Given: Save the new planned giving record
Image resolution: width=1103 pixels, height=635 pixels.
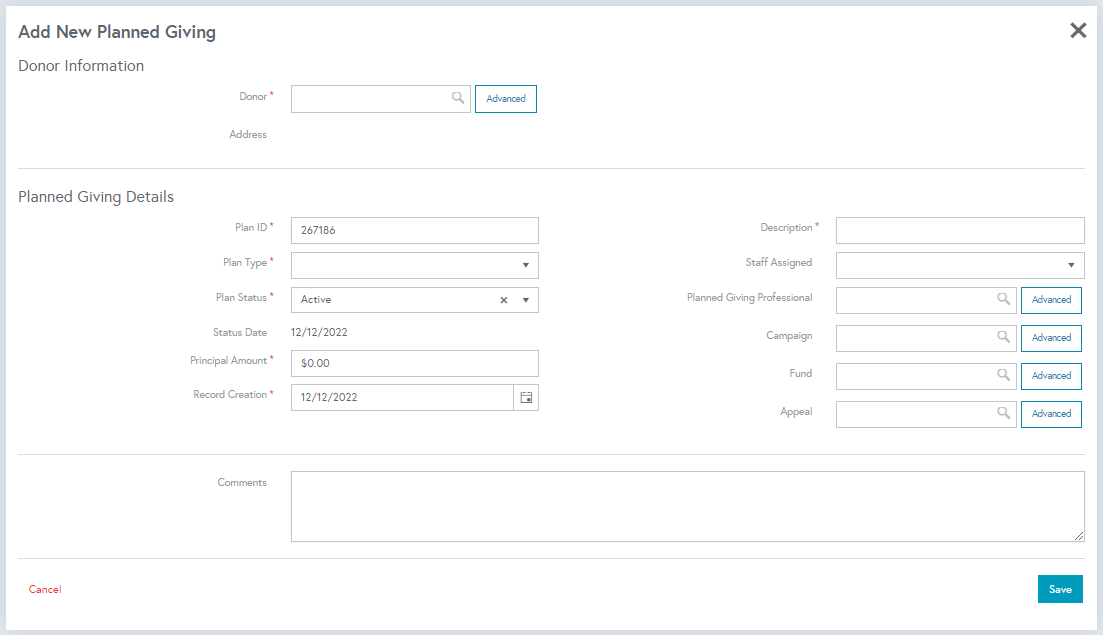Looking at the screenshot, I should [1060, 589].
